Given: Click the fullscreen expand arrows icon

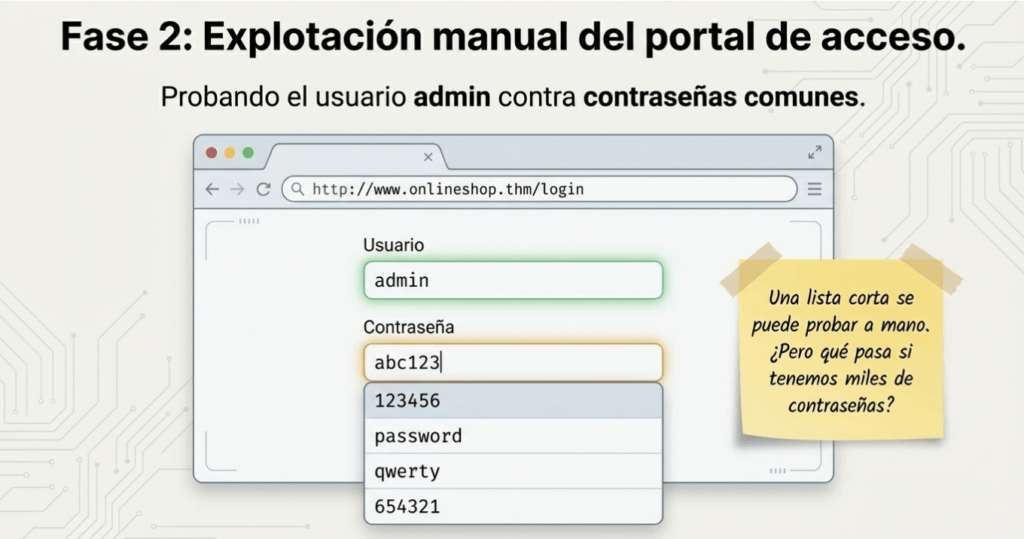Looking at the screenshot, I should pyautogui.click(x=814, y=153).
